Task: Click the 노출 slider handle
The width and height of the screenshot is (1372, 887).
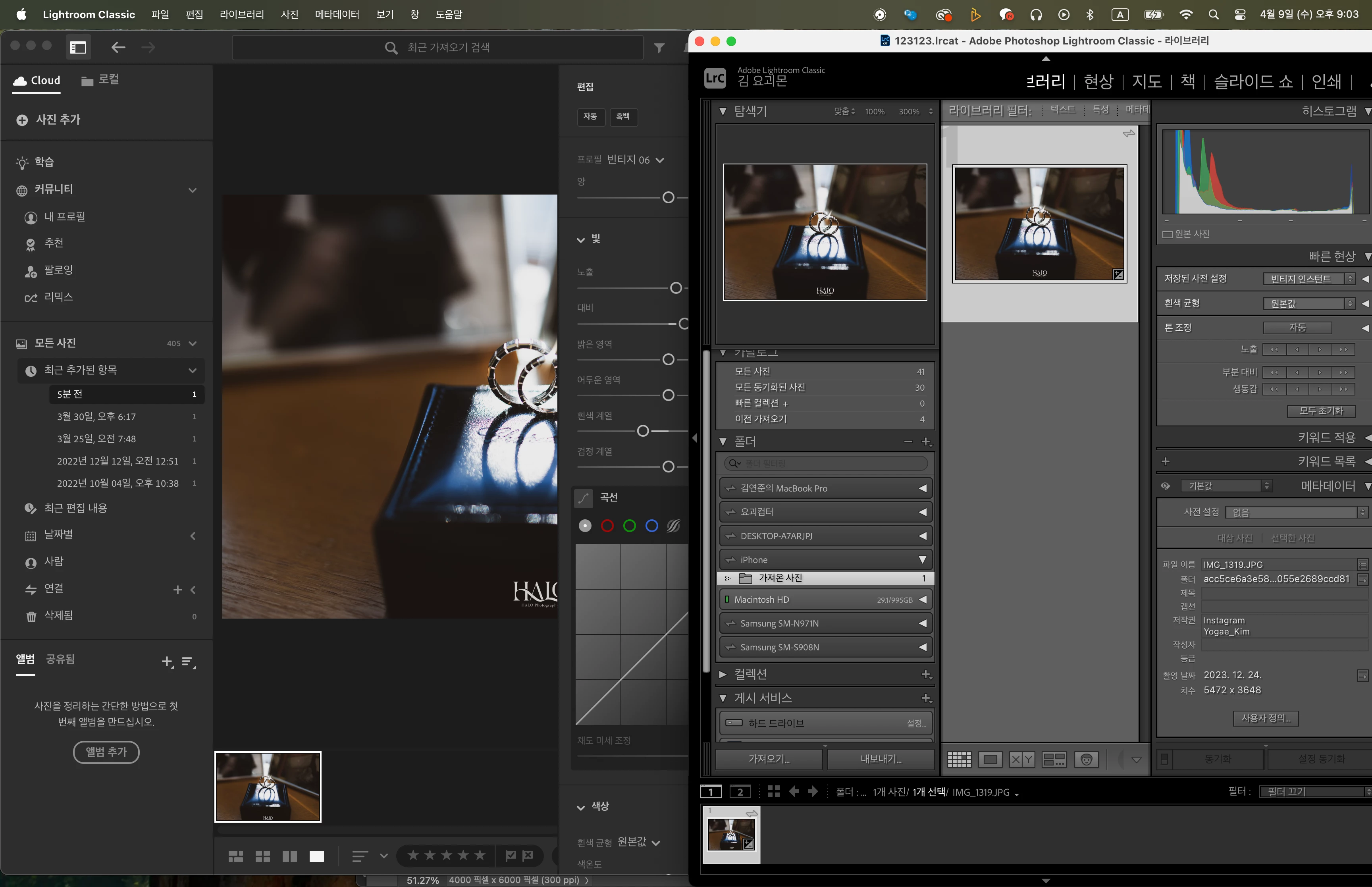Action: (676, 288)
